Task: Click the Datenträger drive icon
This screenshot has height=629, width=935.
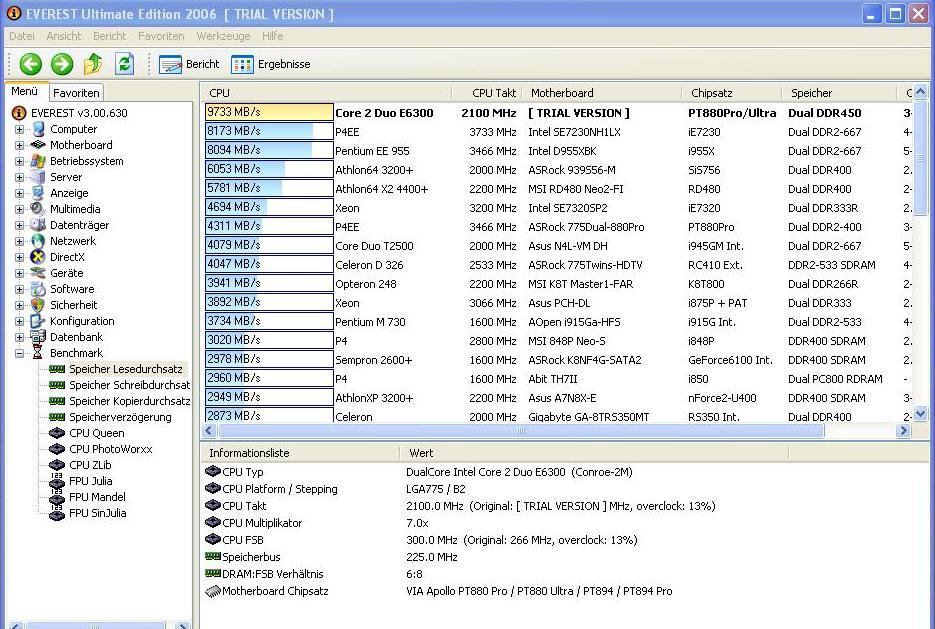Action: pyautogui.click(x=38, y=225)
